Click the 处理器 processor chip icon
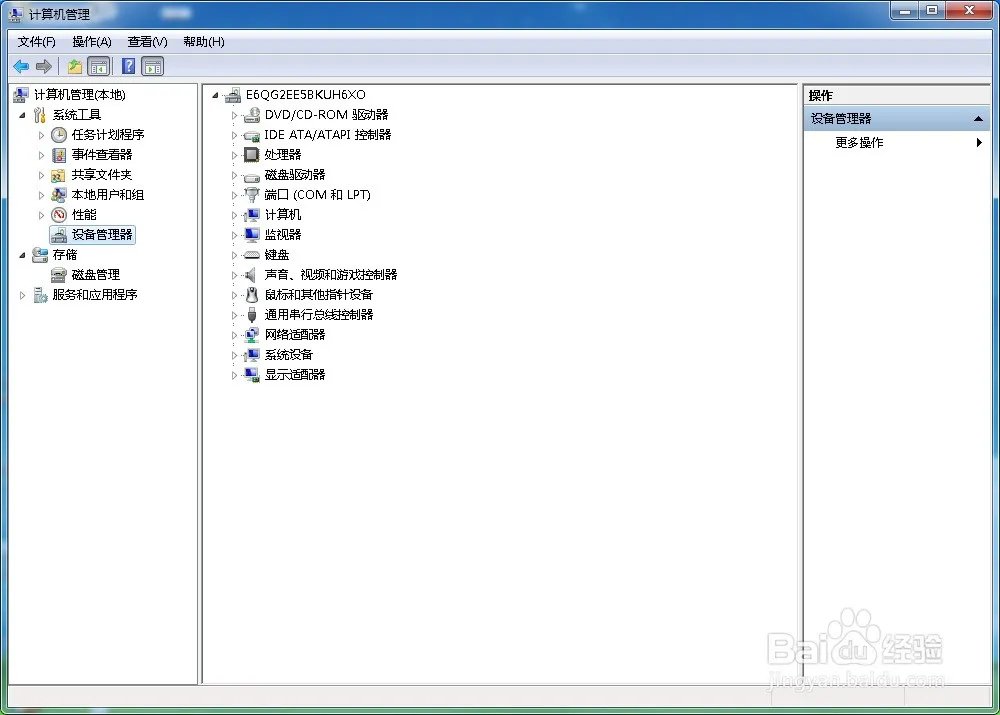This screenshot has height=715, width=1000. (x=251, y=155)
